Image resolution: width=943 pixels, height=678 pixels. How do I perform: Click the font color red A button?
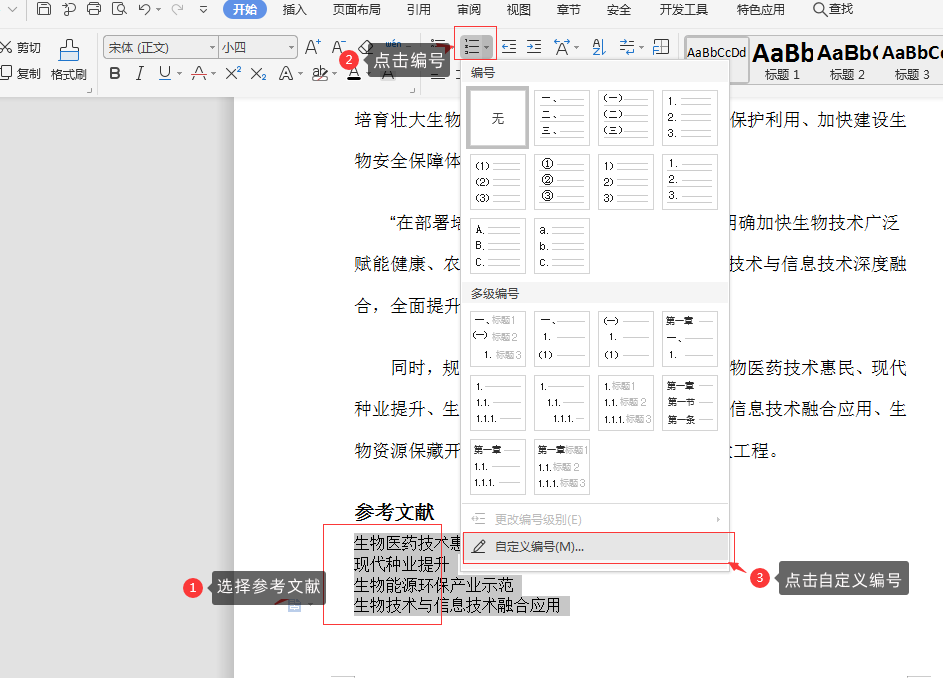(354, 74)
